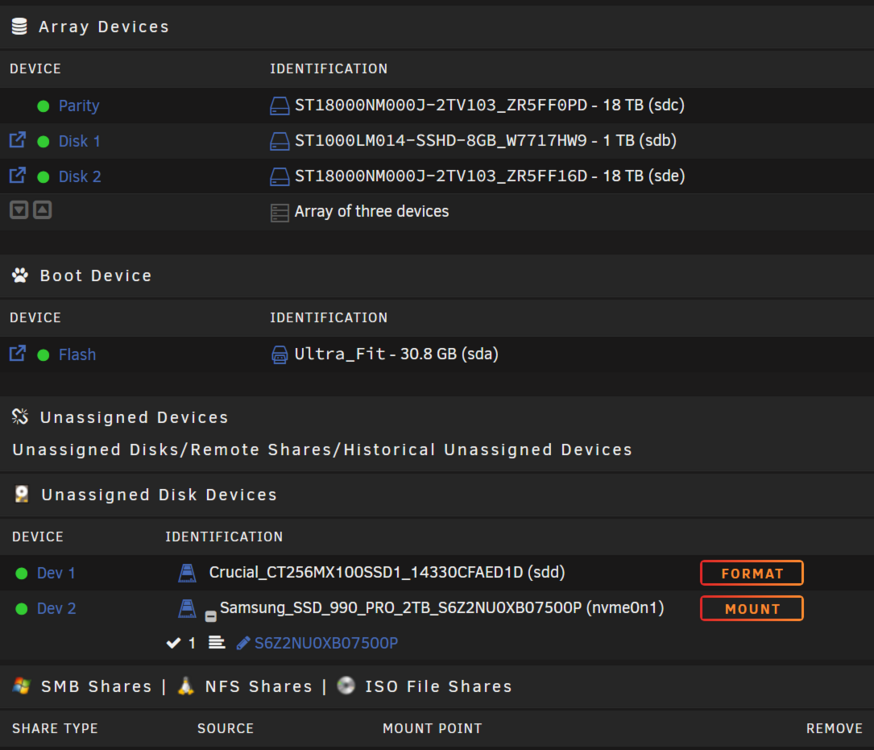
Task: Switch to NFS Shares section
Action: (x=259, y=686)
